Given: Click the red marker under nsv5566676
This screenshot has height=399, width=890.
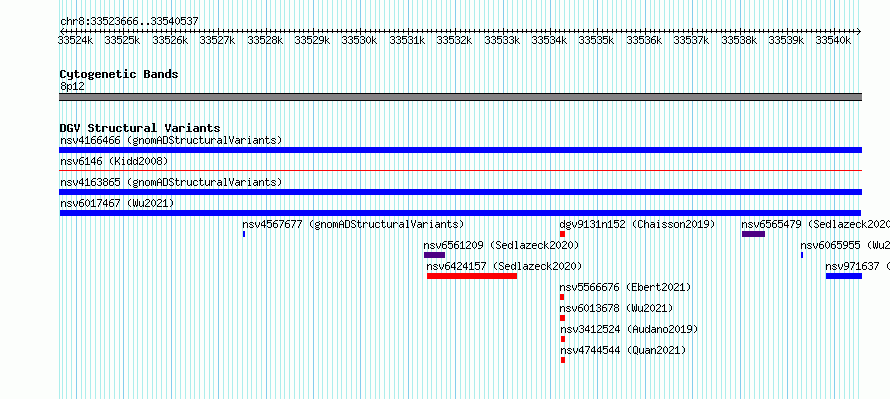Looking at the screenshot, I should click(x=562, y=297).
